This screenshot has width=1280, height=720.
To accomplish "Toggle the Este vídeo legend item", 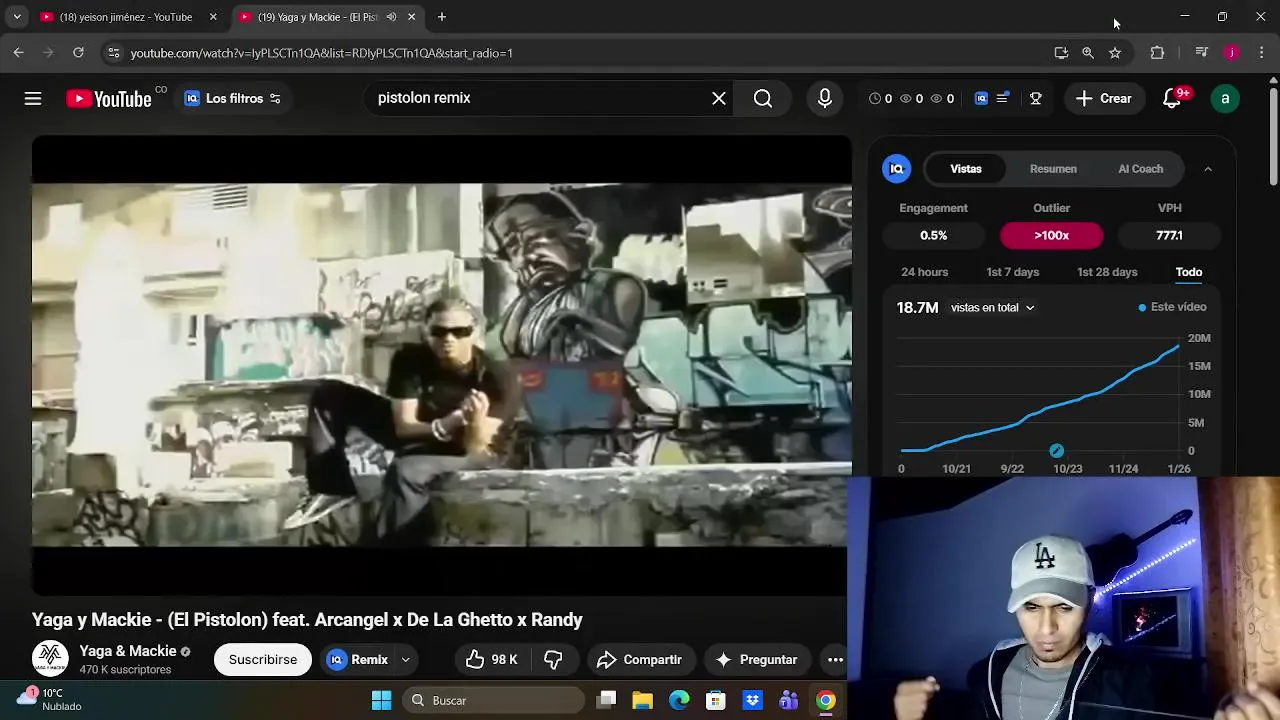I will [1172, 307].
